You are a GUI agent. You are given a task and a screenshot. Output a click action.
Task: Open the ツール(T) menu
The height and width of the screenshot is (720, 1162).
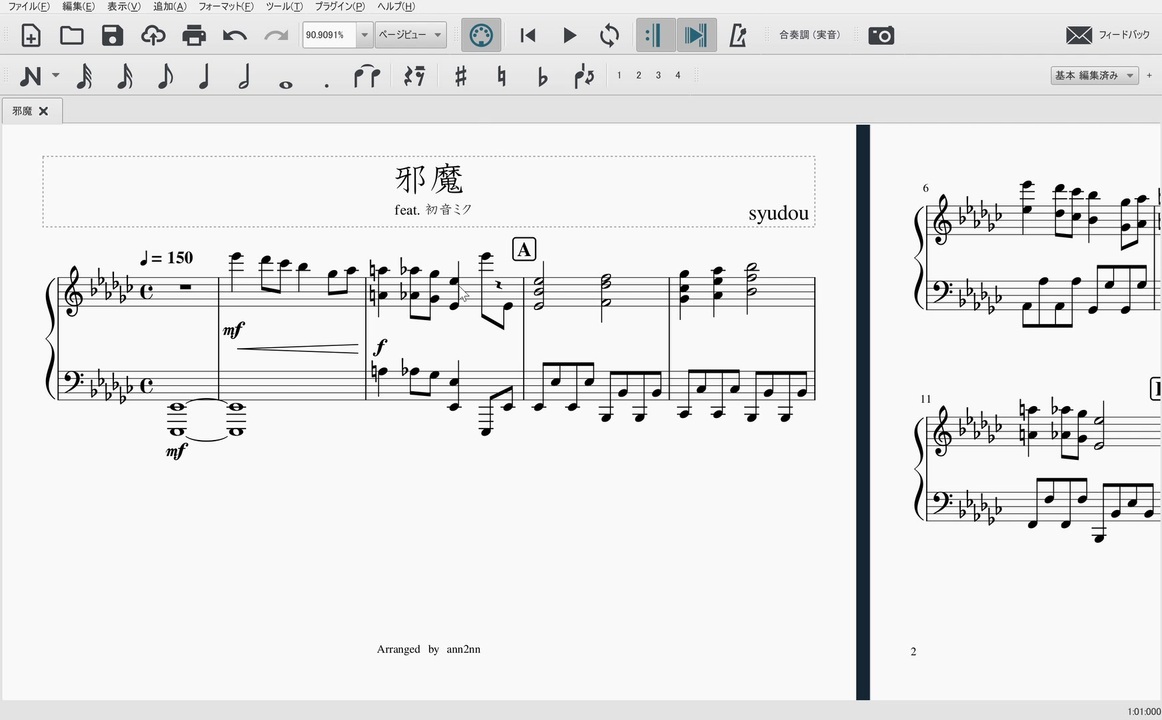tap(284, 7)
